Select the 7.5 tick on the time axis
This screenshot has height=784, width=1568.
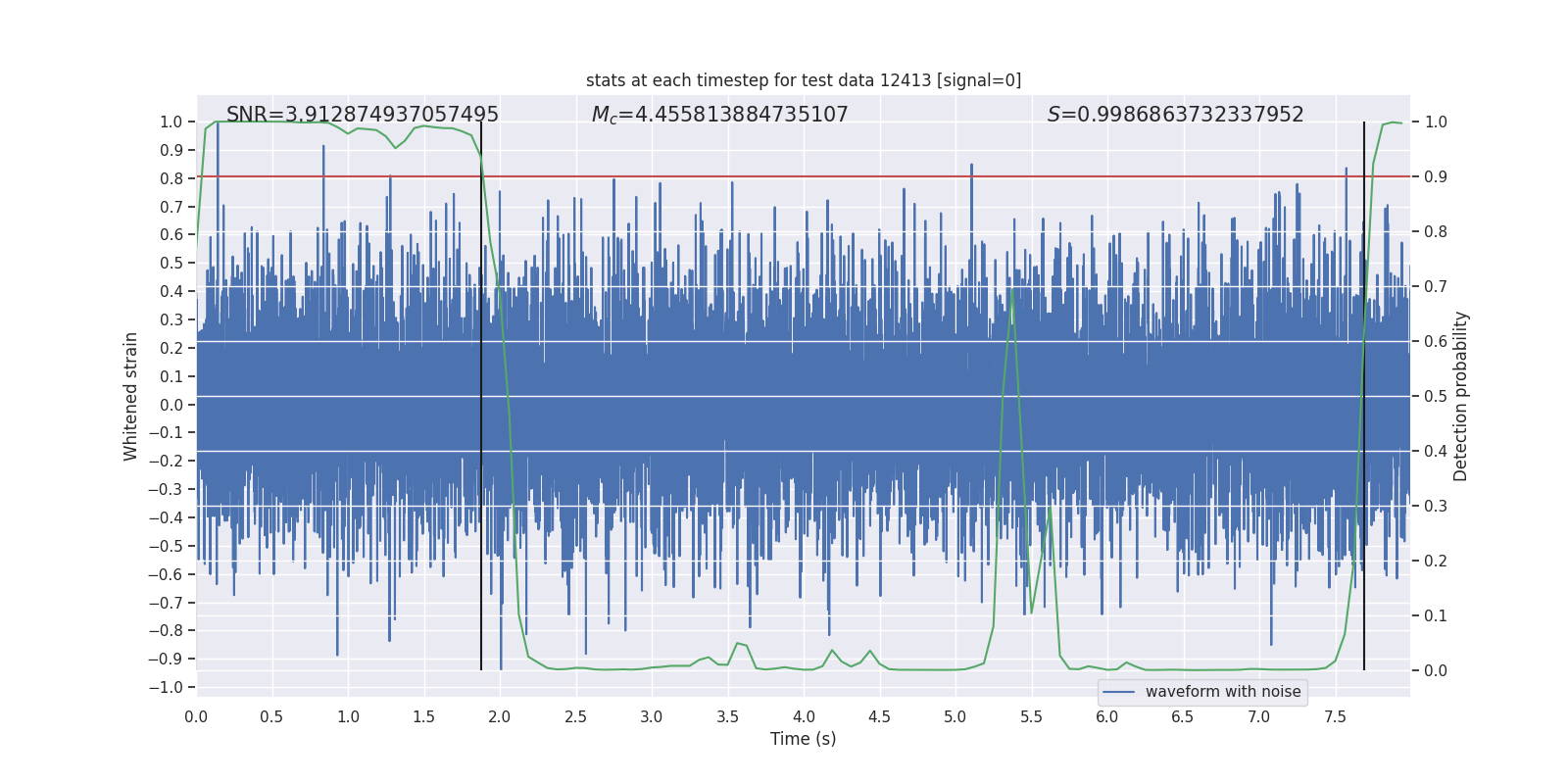point(1335,716)
